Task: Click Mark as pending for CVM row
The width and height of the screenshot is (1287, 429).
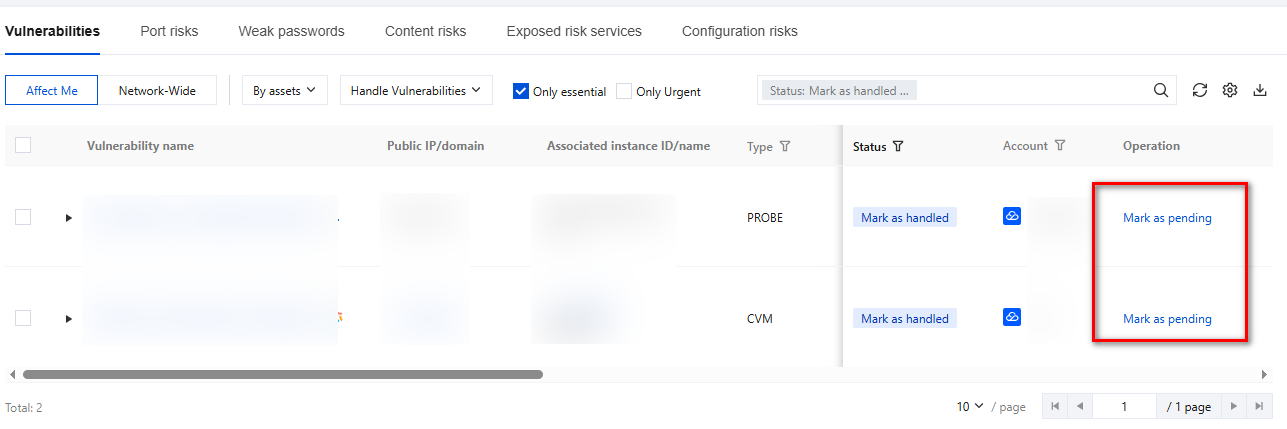Action: click(1167, 319)
